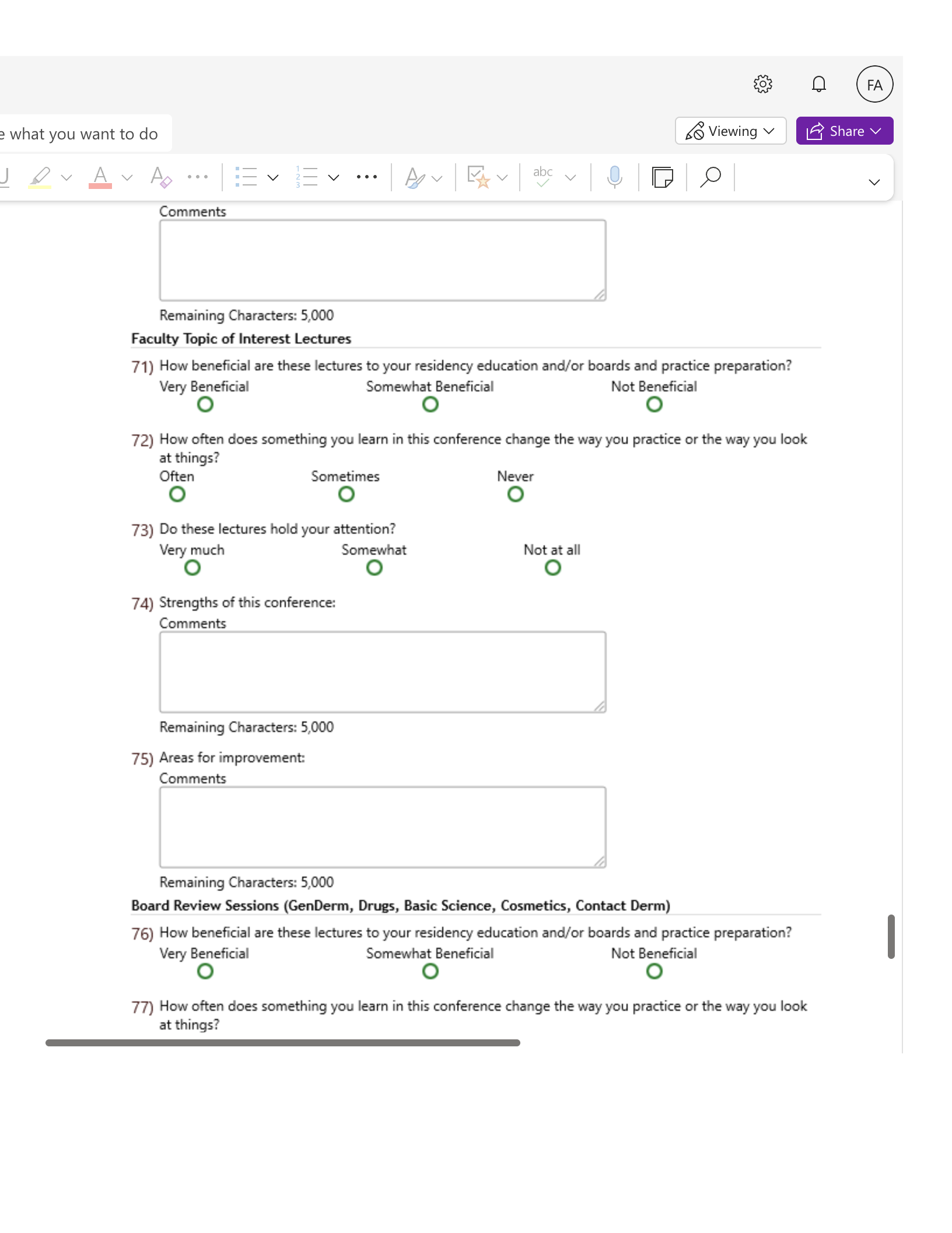Select Somewhat Beneficial for question 76

click(430, 971)
